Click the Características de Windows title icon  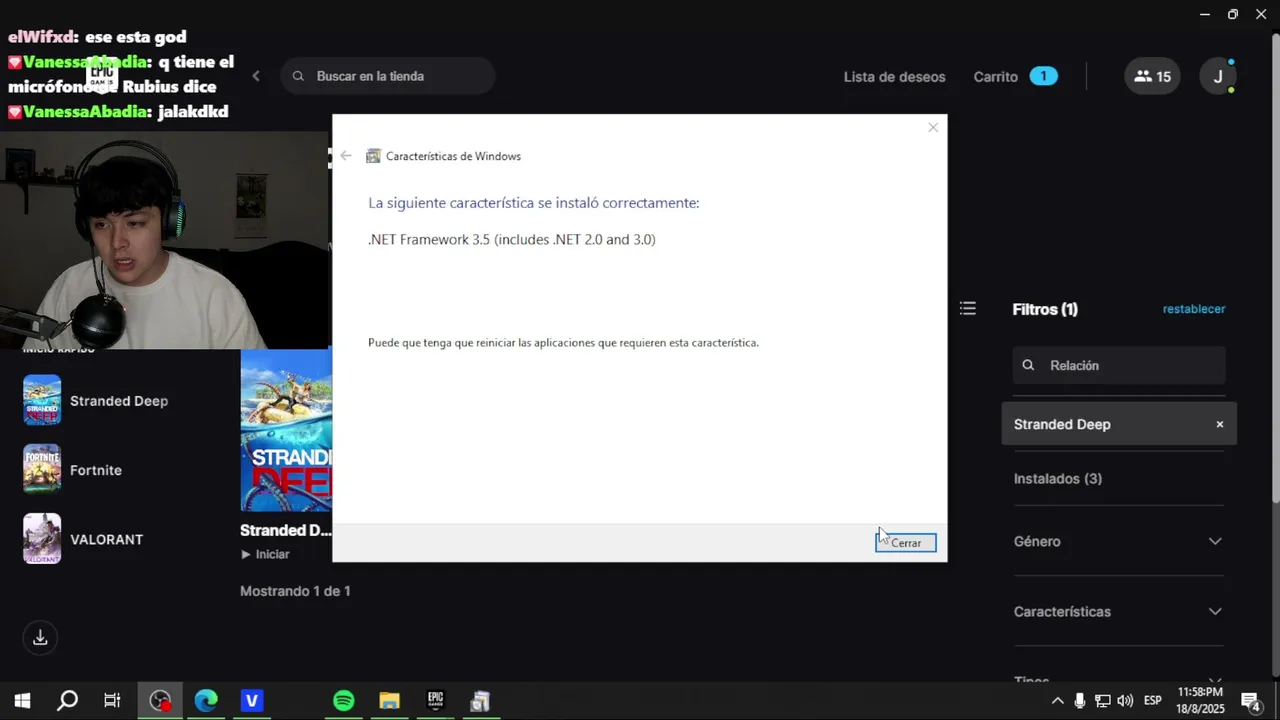373,156
